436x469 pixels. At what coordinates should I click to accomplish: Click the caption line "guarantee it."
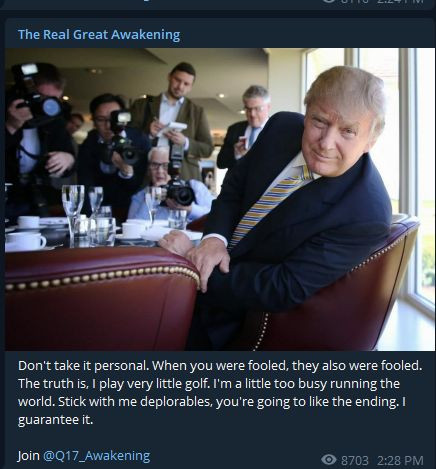pos(55,420)
